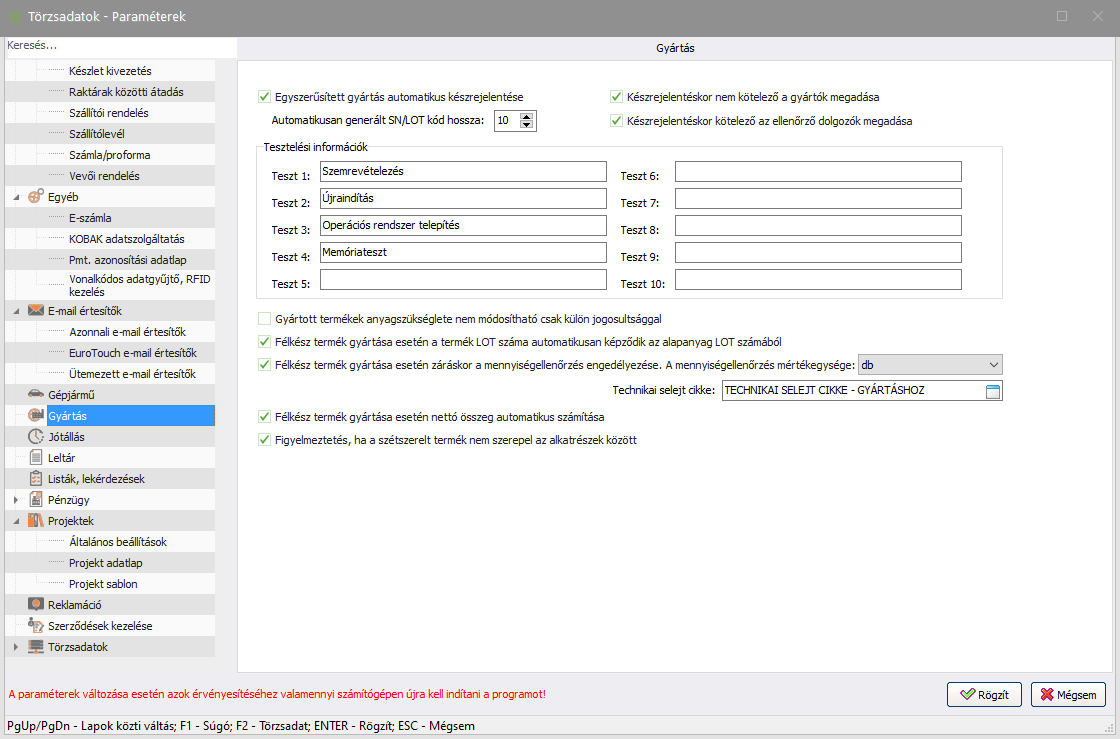This screenshot has height=739, width=1120.
Task: Expand the Pénzügy tree node
Action: pos(16,500)
